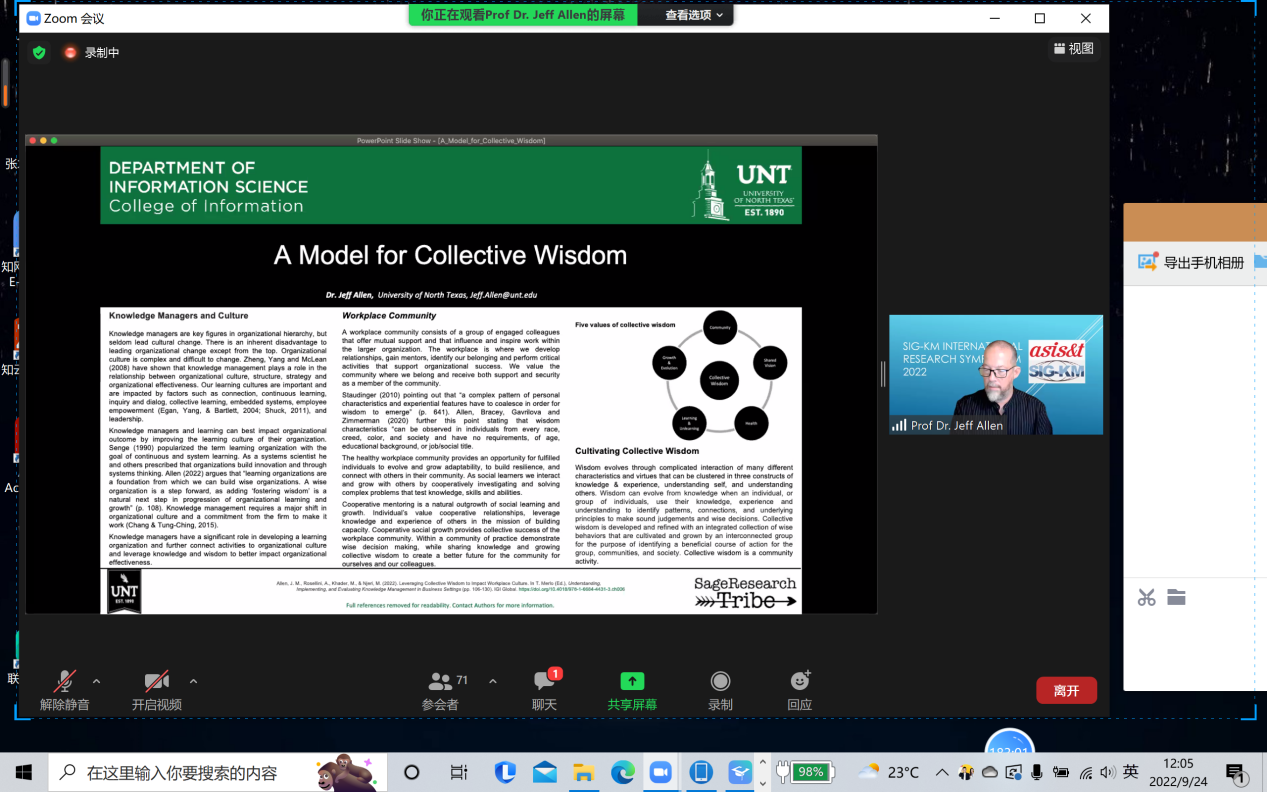Click the green encryption shield icon
The height and width of the screenshot is (792, 1267).
click(x=39, y=52)
